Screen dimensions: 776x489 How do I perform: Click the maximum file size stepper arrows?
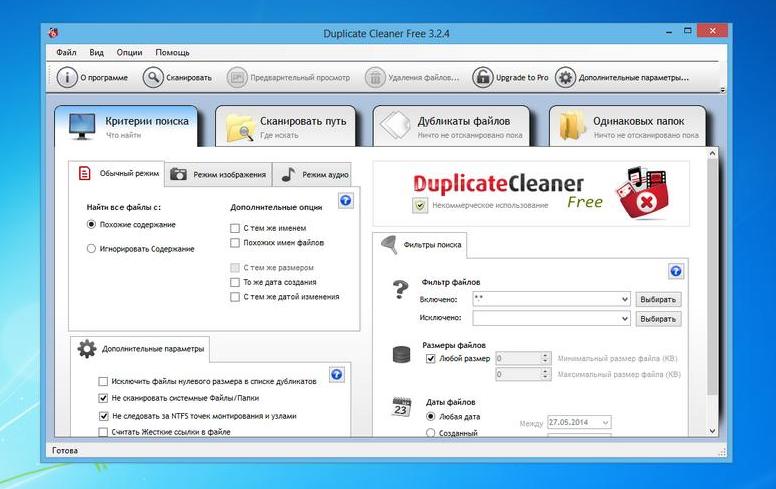[x=545, y=374]
